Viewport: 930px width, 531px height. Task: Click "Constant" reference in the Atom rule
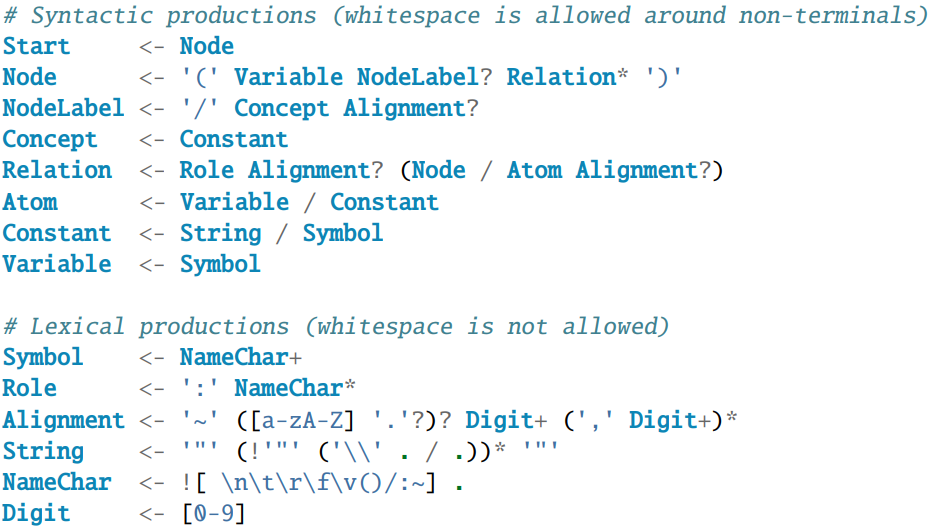[384, 202]
